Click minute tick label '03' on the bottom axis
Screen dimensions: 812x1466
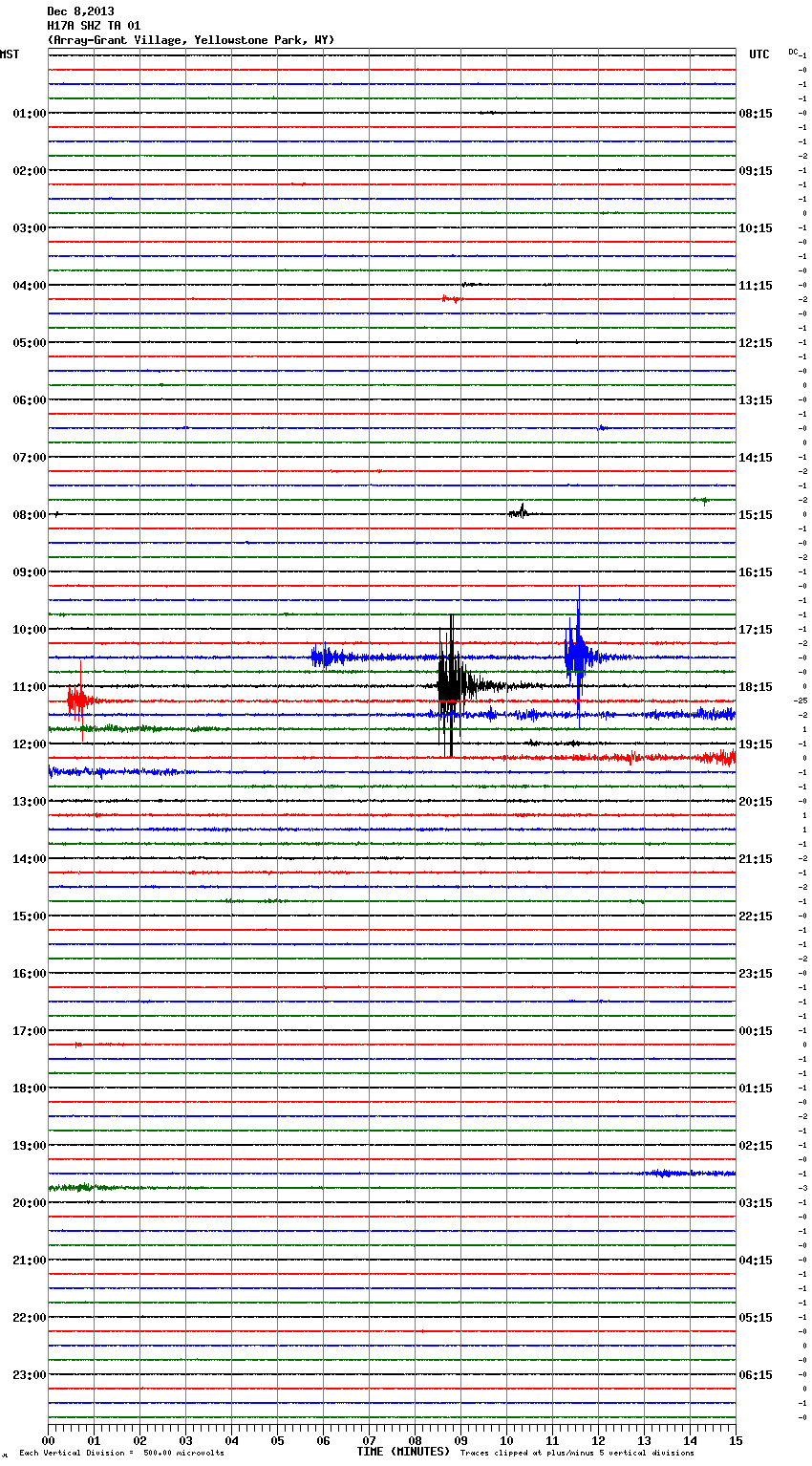tap(185, 1440)
